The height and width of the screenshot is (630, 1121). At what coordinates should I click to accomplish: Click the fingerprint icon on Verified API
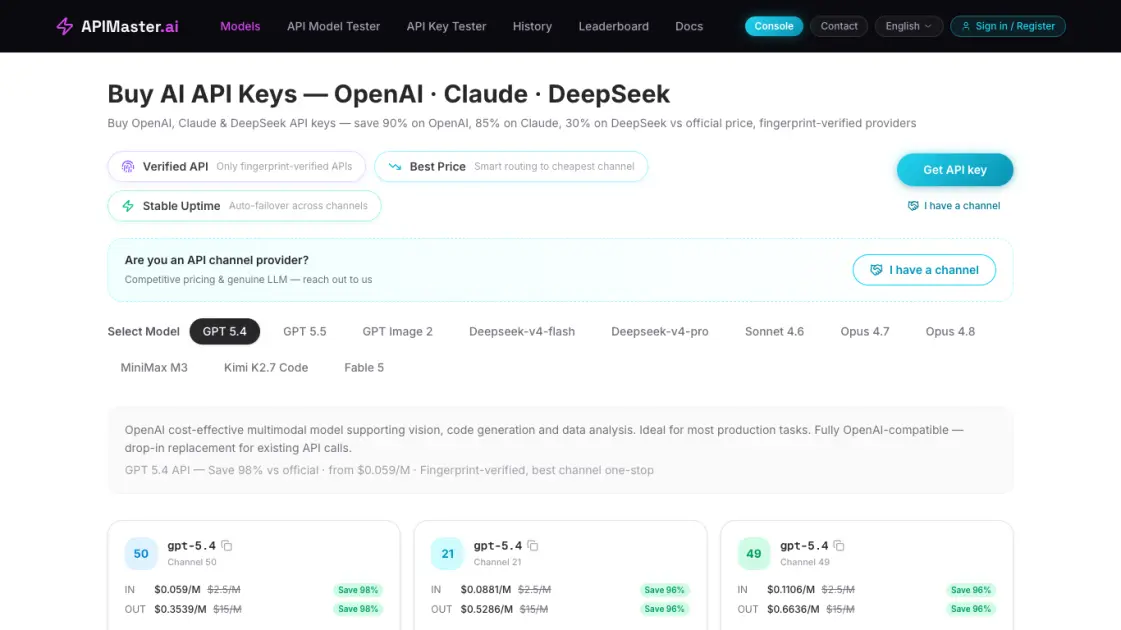[128, 167]
